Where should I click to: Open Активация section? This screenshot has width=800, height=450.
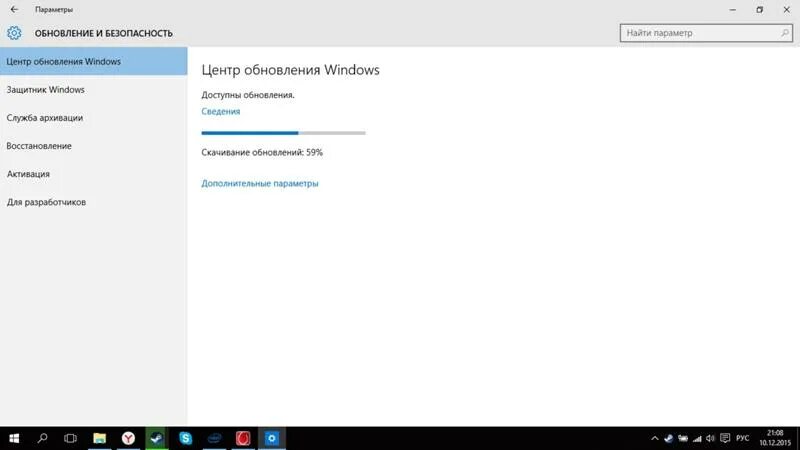click(x=93, y=173)
